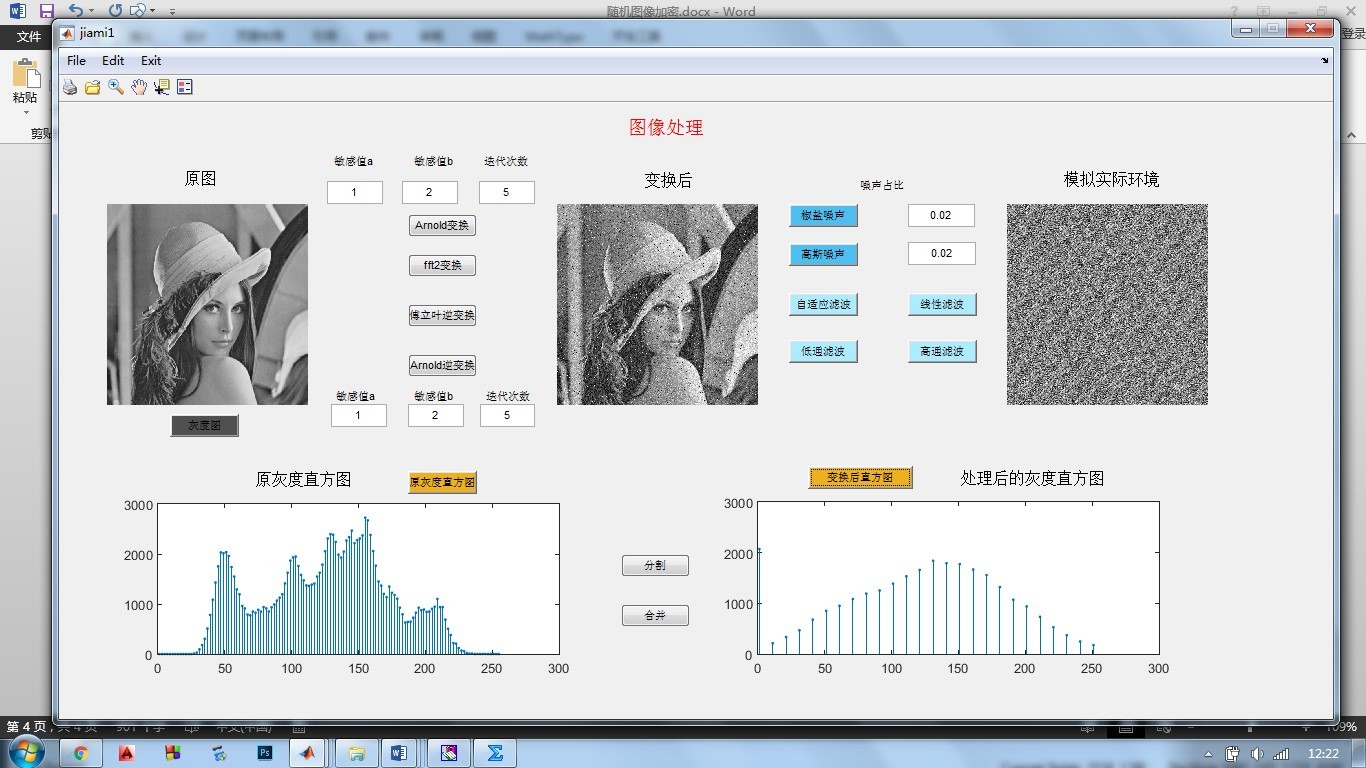Open the Edit menu
Image resolution: width=1366 pixels, height=768 pixels.
click(x=113, y=61)
